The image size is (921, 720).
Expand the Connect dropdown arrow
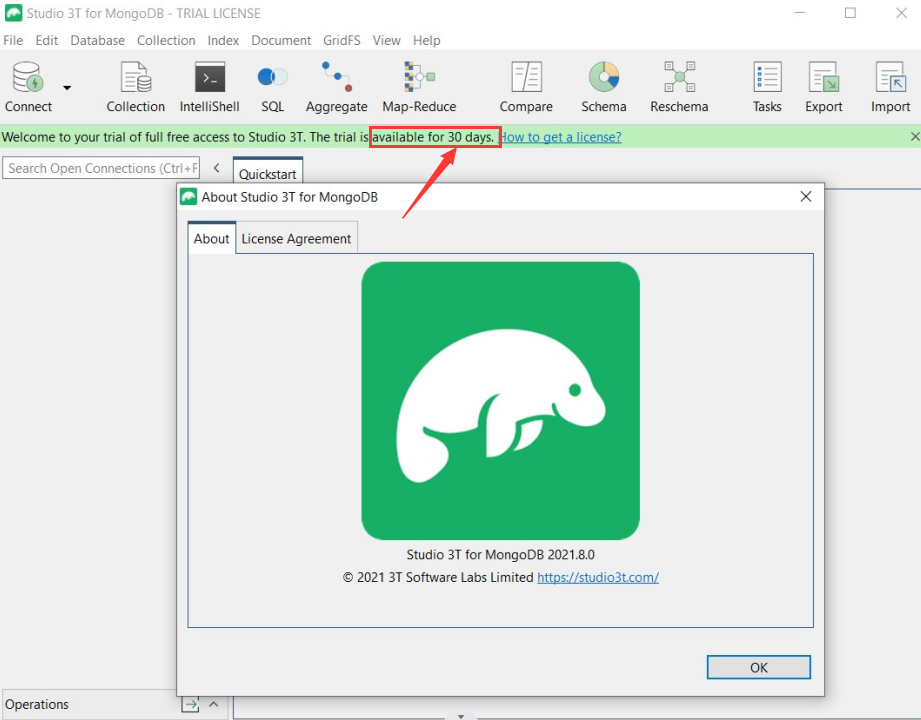67,88
